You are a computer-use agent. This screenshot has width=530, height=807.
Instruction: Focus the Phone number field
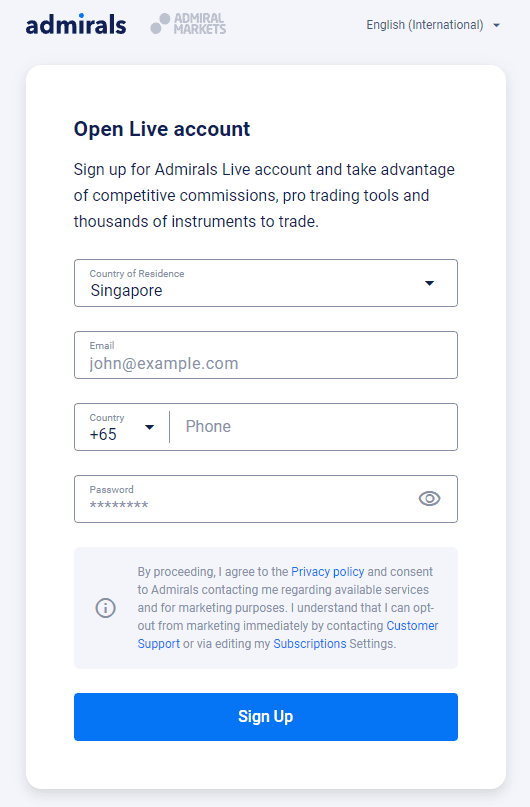[x=313, y=427]
